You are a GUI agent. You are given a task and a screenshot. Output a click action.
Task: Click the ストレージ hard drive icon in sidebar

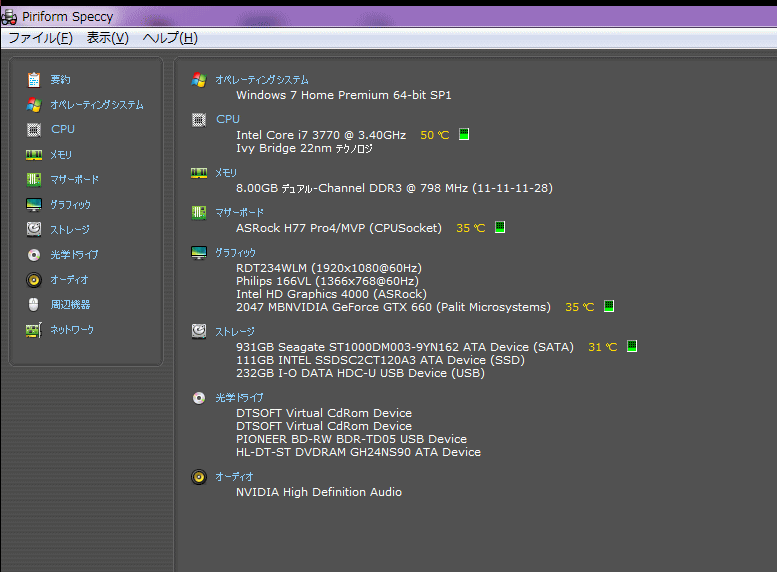(34, 229)
